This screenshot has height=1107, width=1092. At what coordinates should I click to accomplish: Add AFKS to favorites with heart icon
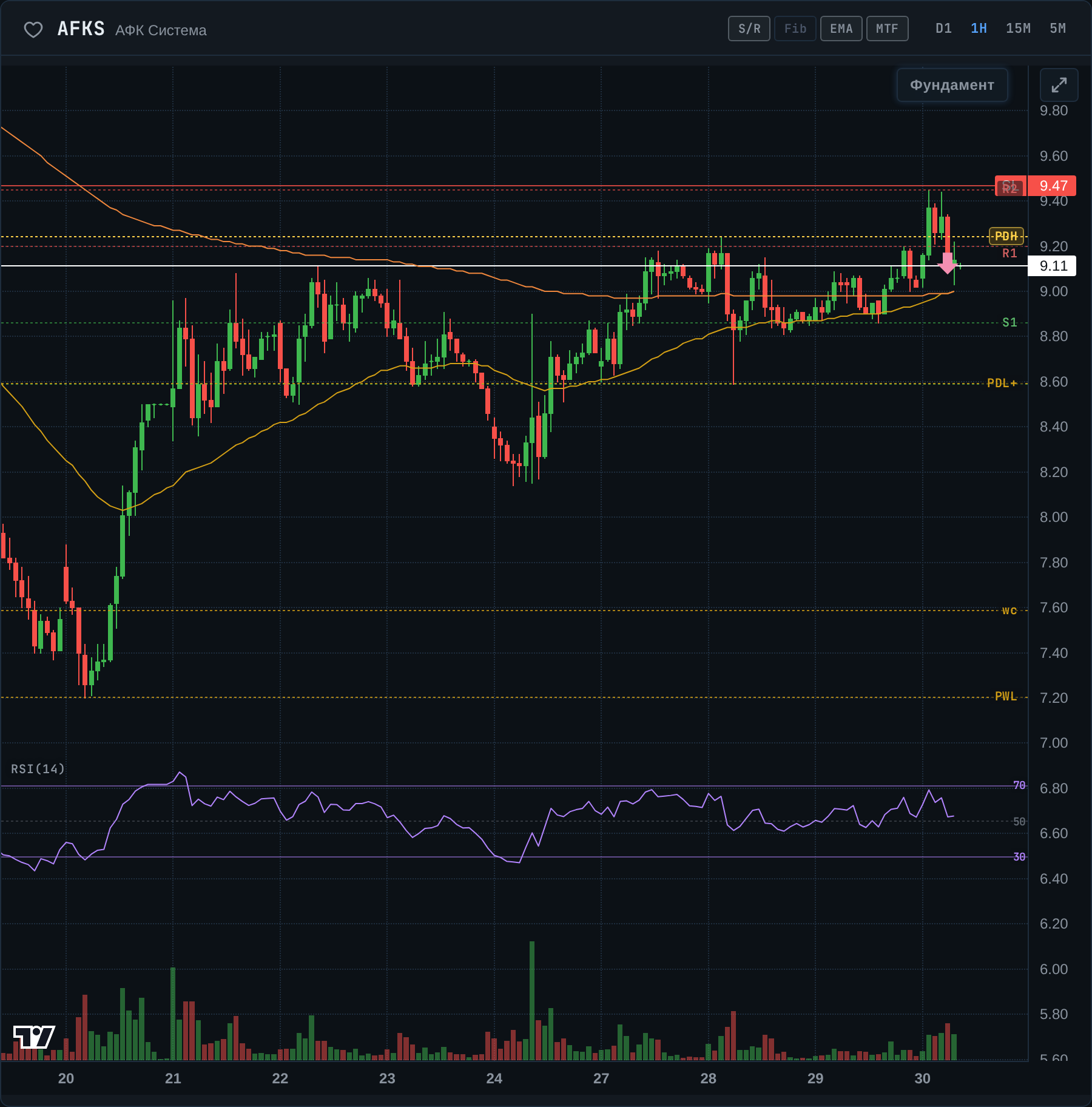click(33, 29)
